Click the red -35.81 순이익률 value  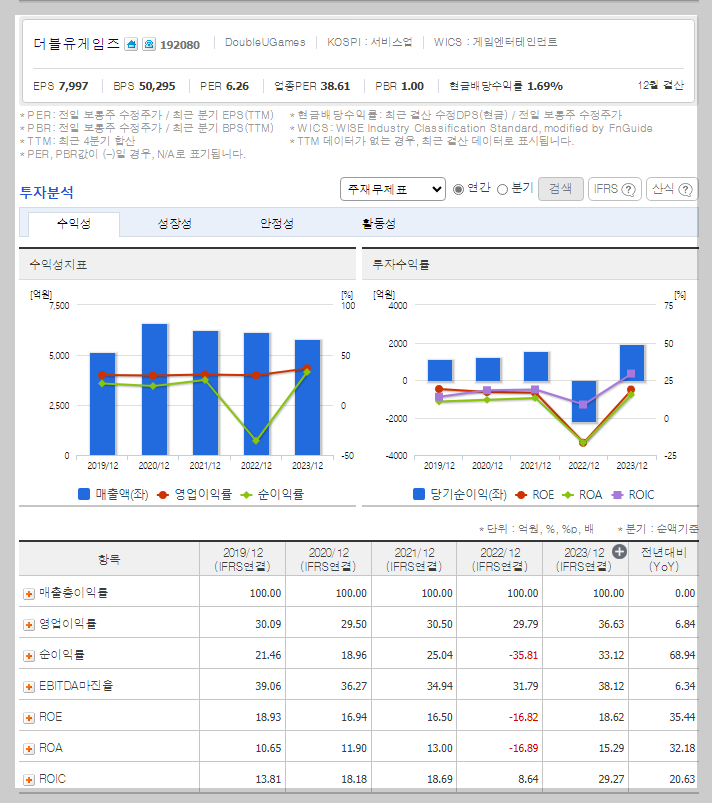[523, 656]
